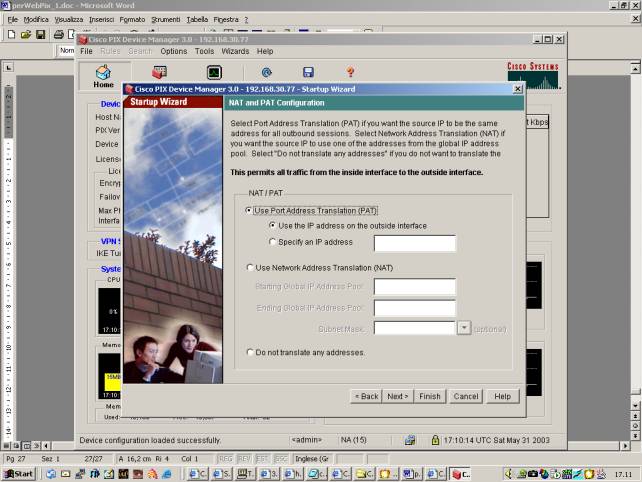Click the Word New document icon
The width and height of the screenshot is (642, 482).
pyautogui.click(x=11, y=34)
